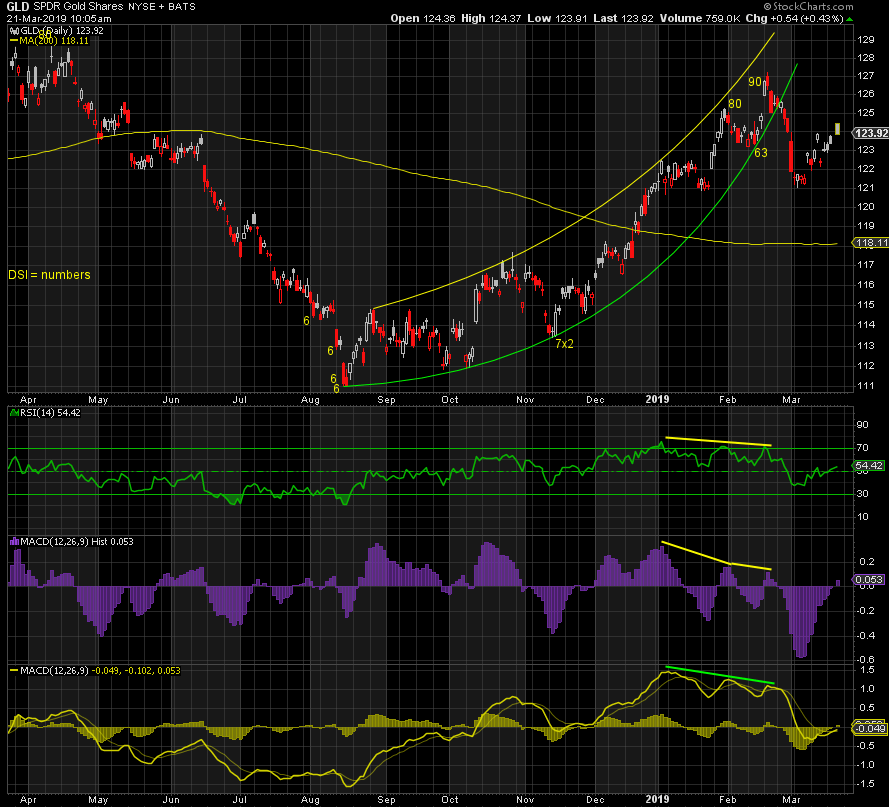Click the 118.11 moving average price tag
The width and height of the screenshot is (889, 807).
coord(871,243)
